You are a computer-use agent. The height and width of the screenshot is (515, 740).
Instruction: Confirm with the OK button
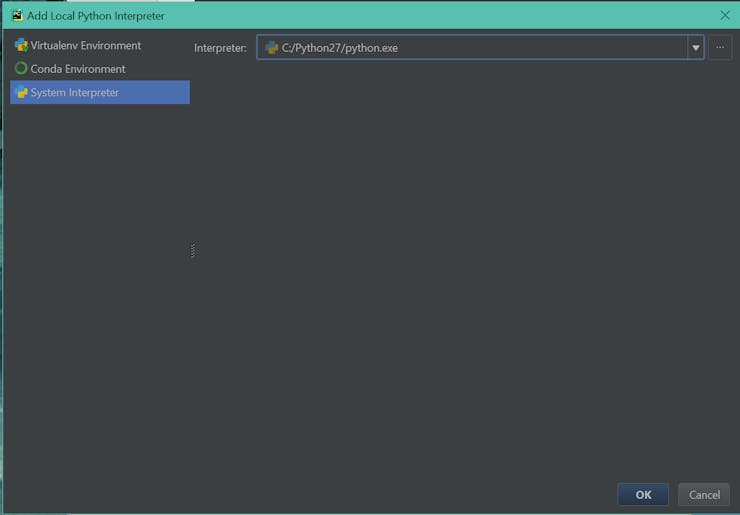(643, 495)
